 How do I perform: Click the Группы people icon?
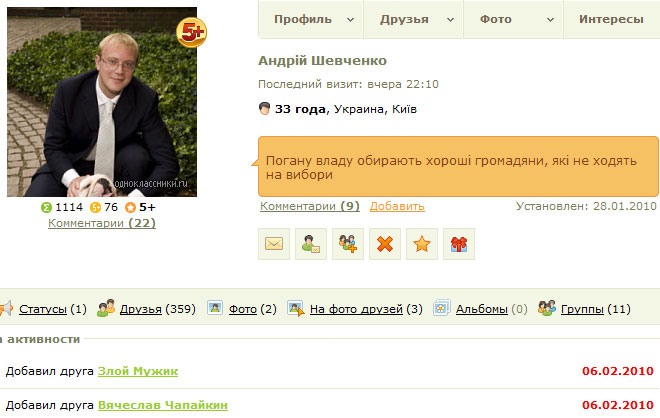click(547, 308)
